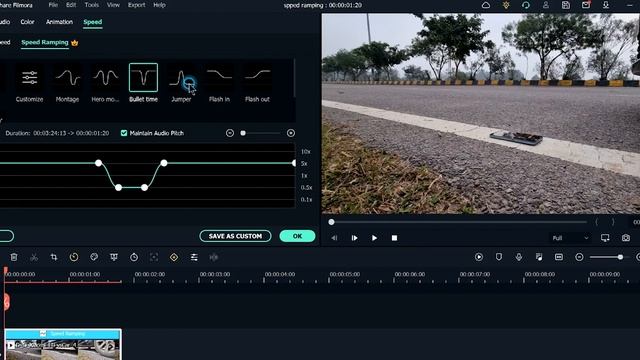
Task: Step back one frame in preview
Action: tap(334, 238)
